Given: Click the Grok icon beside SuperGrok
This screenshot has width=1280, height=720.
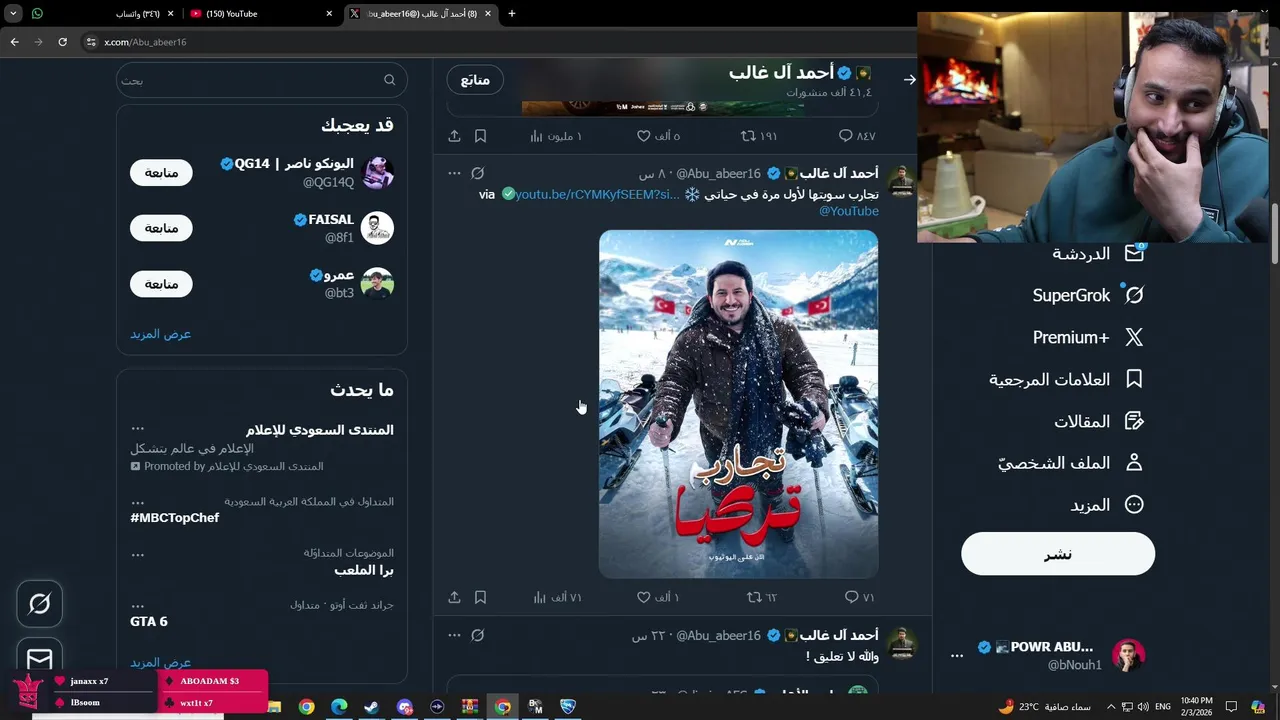Looking at the screenshot, I should (1134, 295).
